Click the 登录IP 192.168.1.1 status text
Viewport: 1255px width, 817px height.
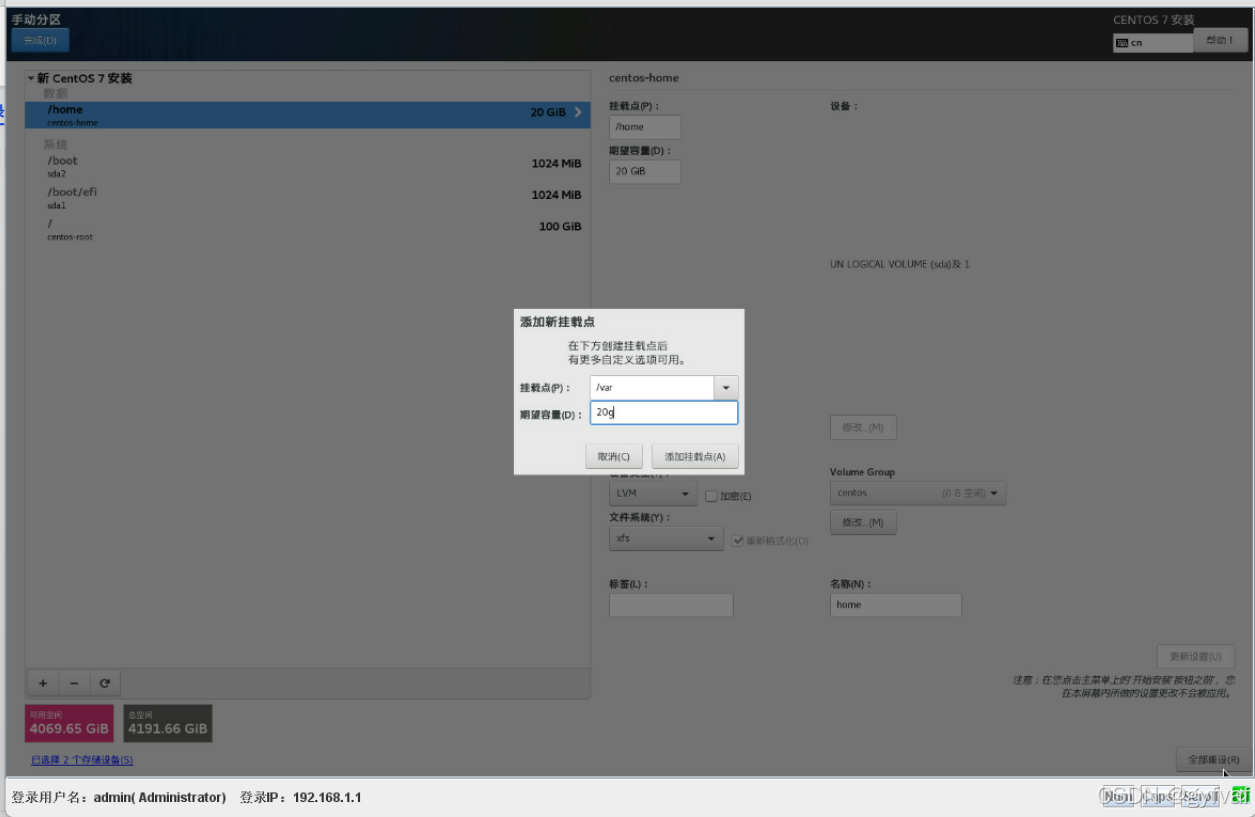tap(300, 797)
